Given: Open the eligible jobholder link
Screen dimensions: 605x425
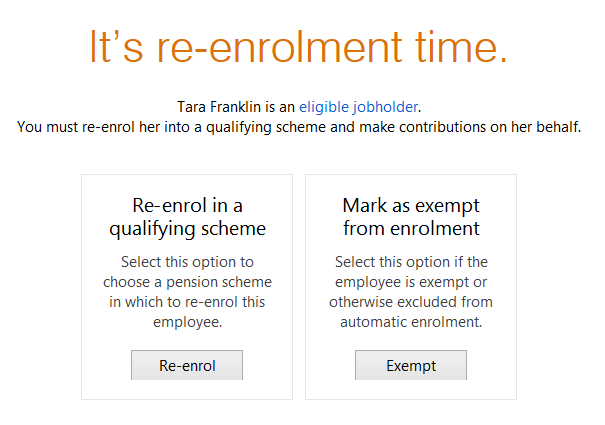Looking at the screenshot, I should (359, 106).
